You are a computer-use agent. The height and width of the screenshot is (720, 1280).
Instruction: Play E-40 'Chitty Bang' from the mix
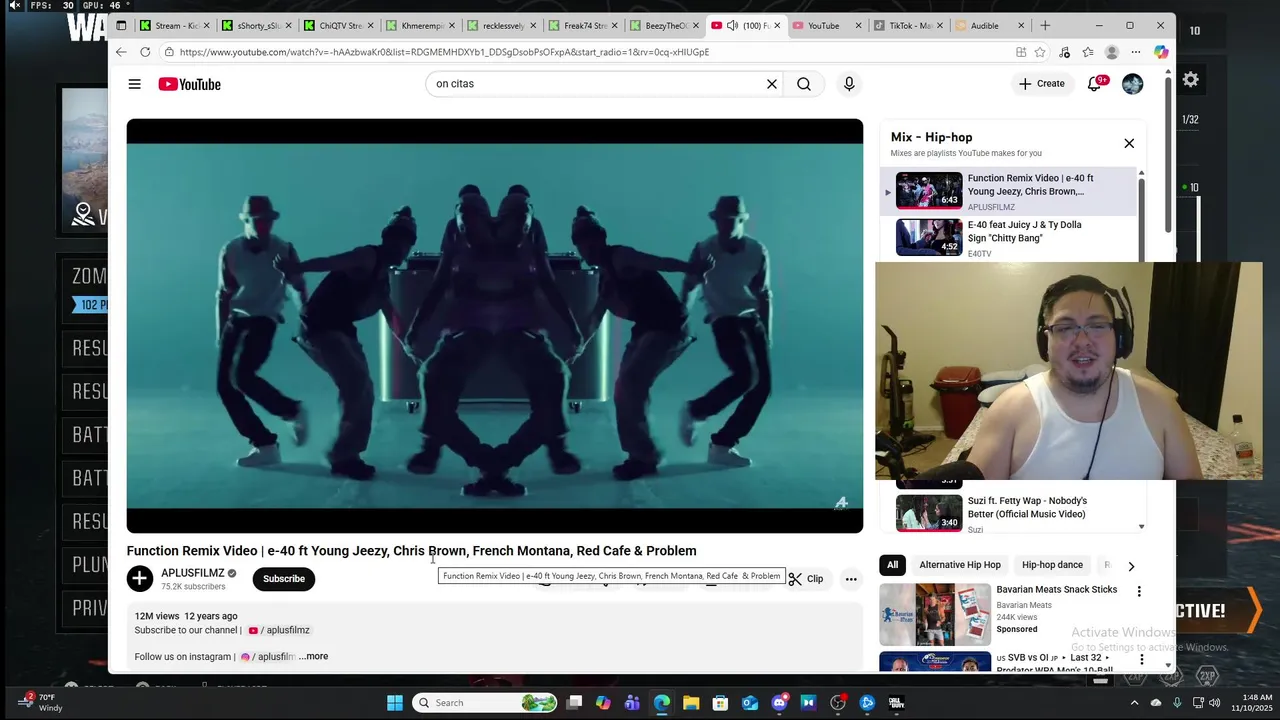tap(1008, 238)
